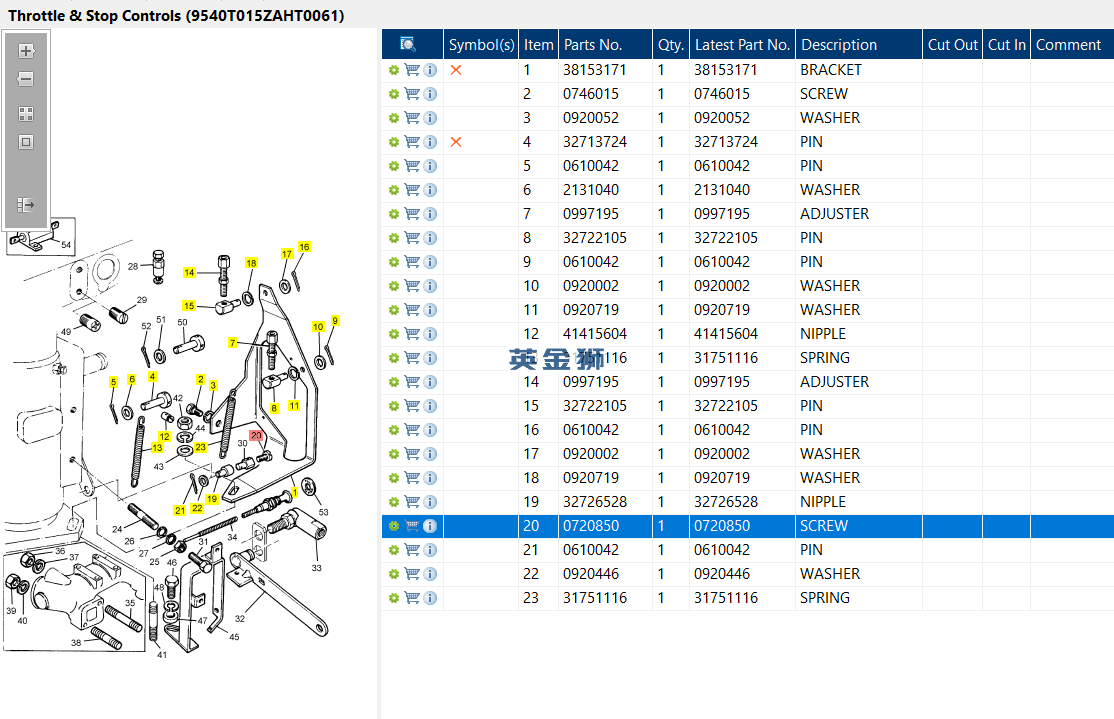Click part number 0746015 in Parts No. column

coord(591,94)
